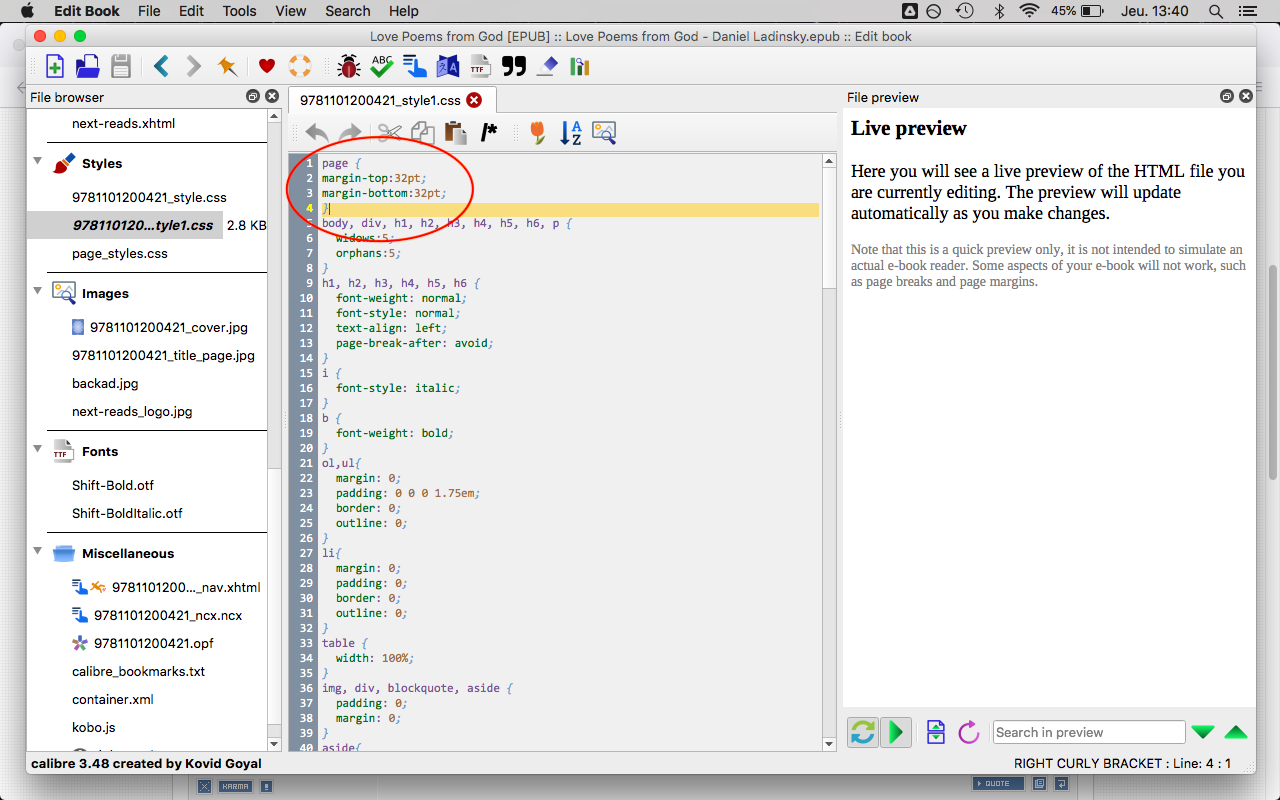Click the Wi-Fi status icon
1280x800 pixels.
coord(1029,11)
